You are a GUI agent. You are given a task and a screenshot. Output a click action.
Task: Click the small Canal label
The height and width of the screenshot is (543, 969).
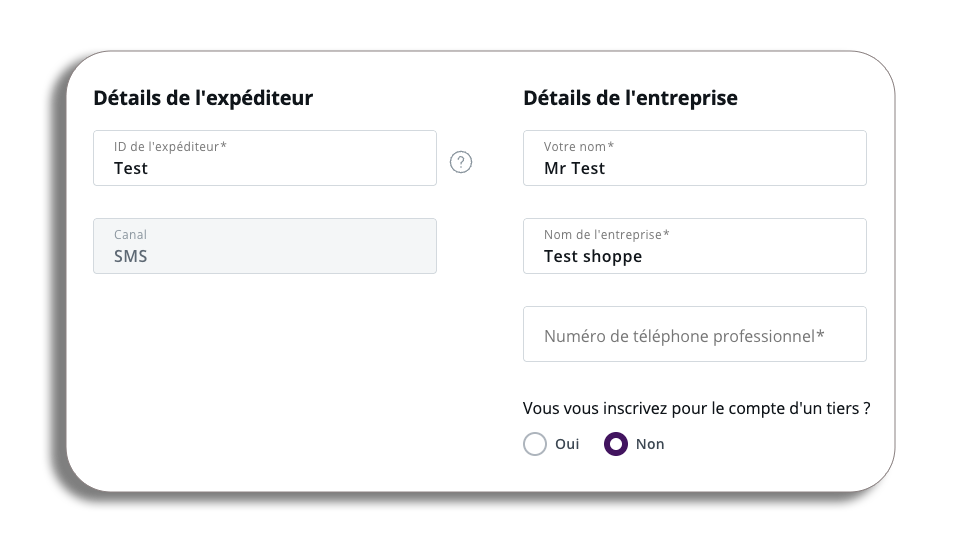point(130,235)
